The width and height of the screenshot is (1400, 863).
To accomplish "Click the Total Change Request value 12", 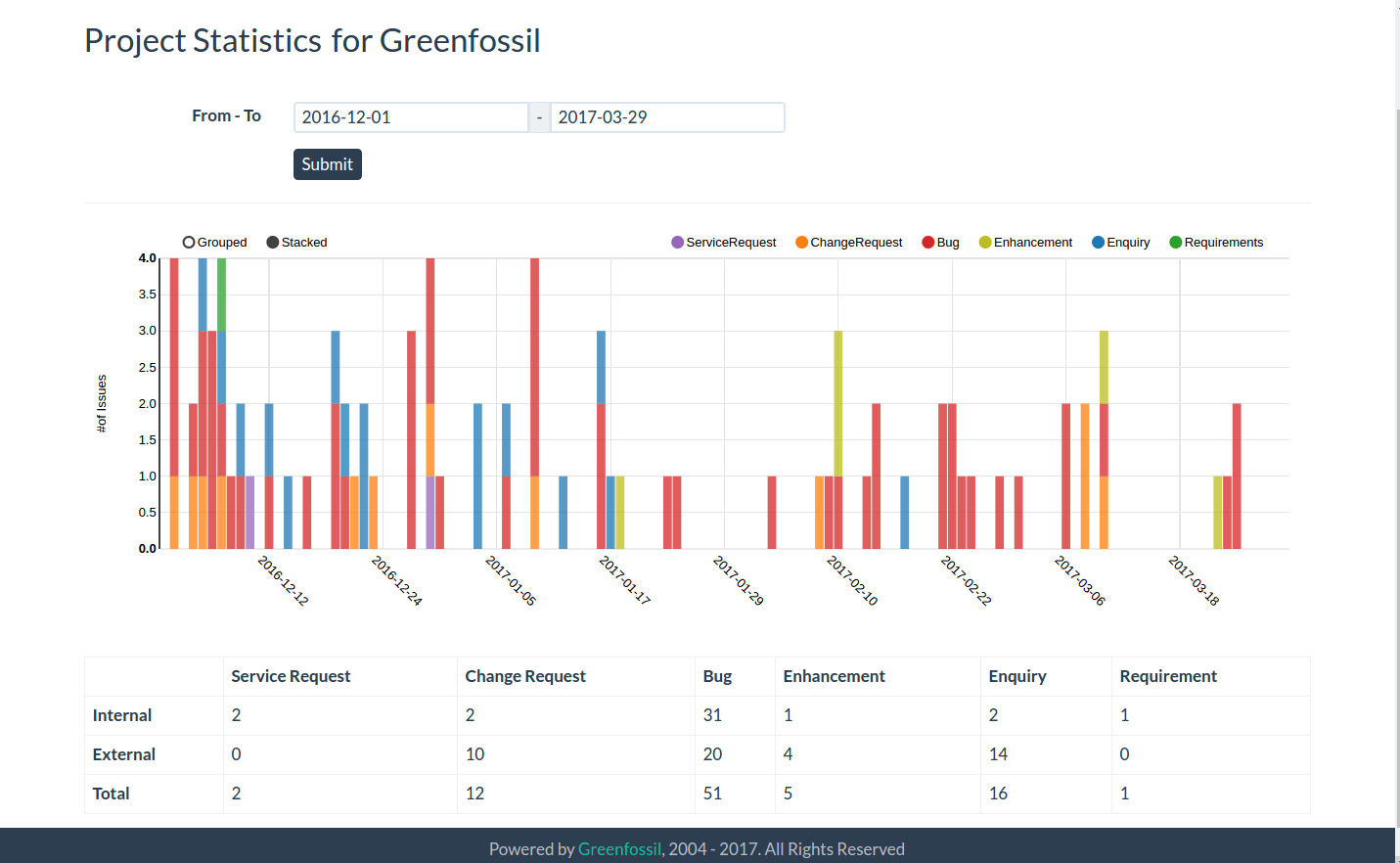I will point(474,794).
